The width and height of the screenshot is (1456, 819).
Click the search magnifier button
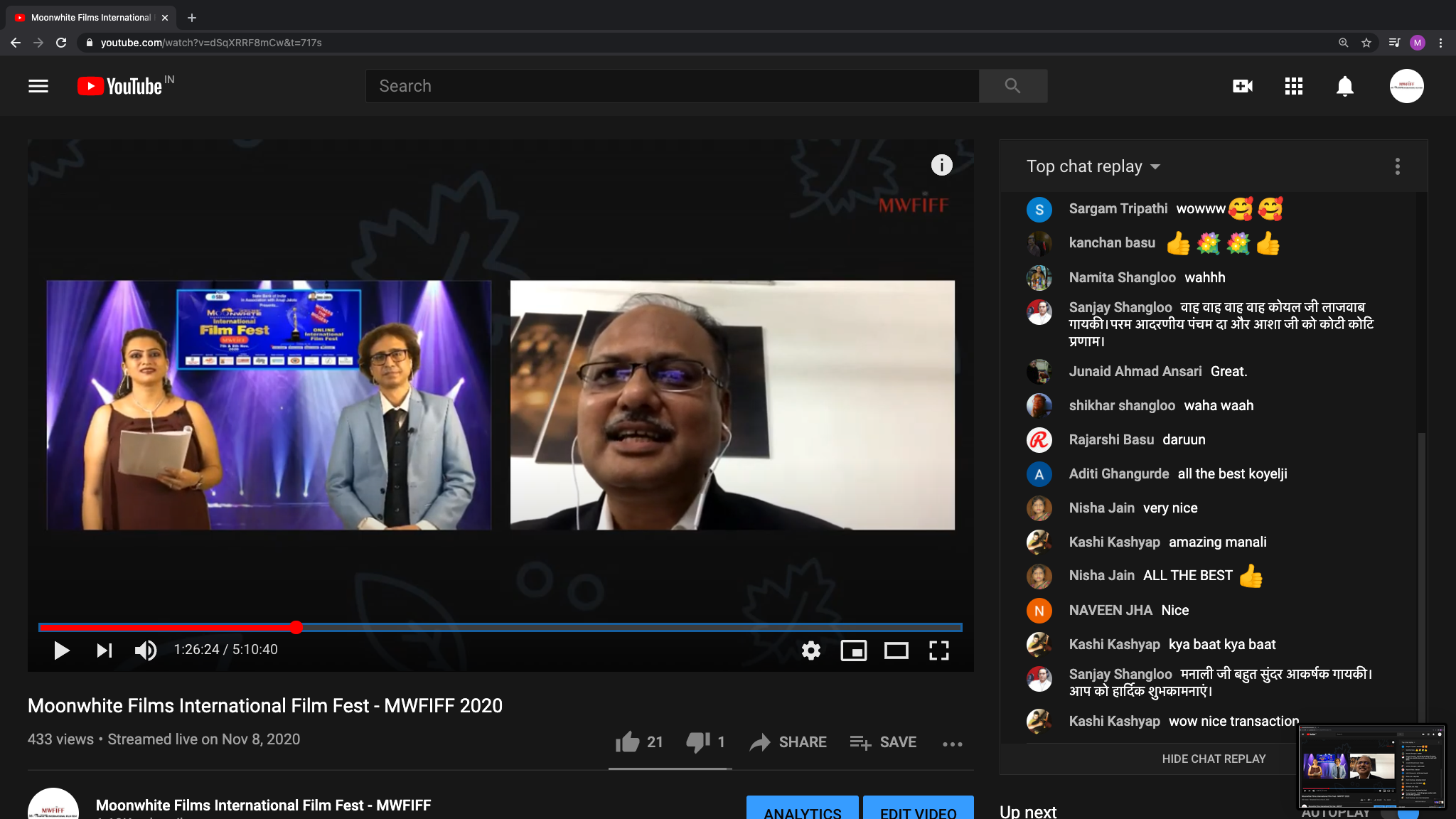click(1012, 86)
